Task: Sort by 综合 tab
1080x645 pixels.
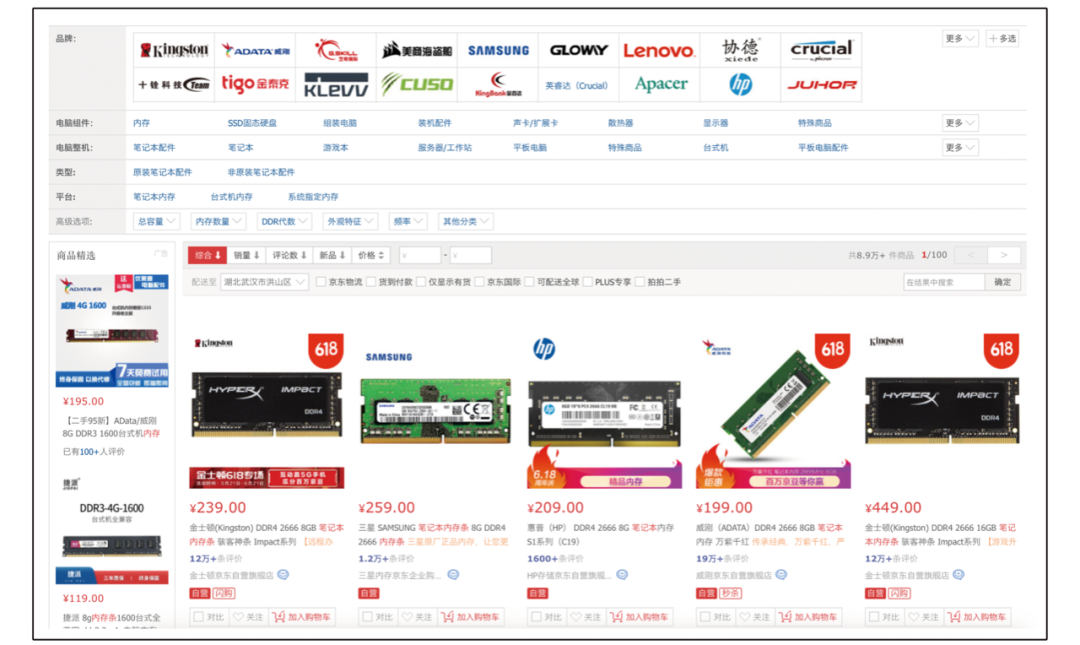Action: 207,255
